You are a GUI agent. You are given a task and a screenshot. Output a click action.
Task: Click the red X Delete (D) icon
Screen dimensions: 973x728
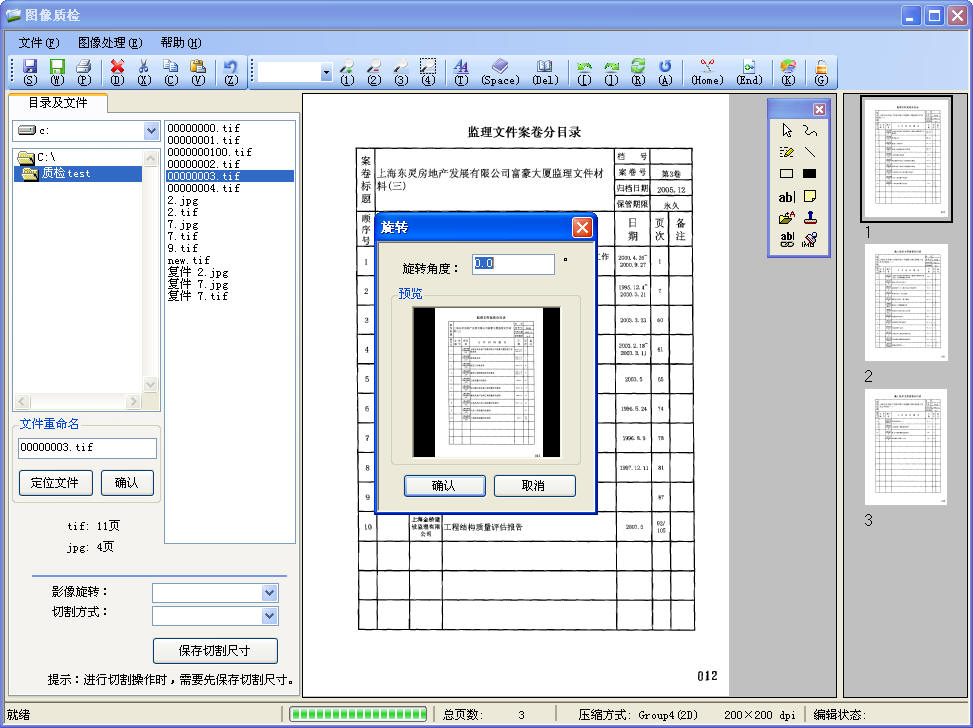117,68
